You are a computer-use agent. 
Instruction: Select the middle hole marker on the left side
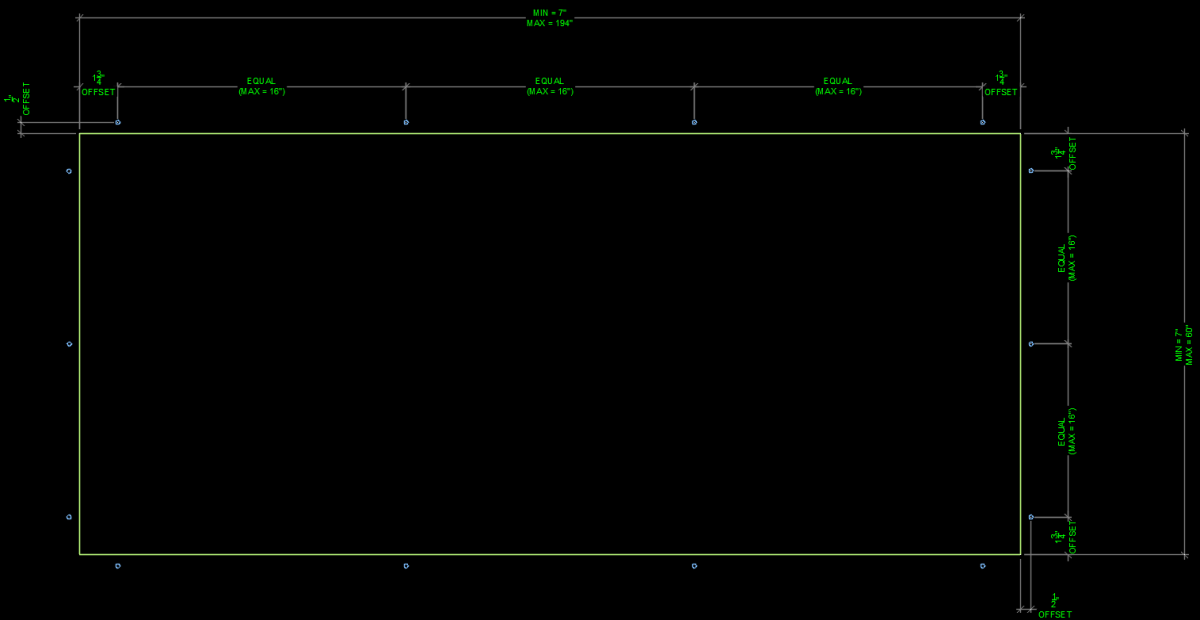[69, 344]
